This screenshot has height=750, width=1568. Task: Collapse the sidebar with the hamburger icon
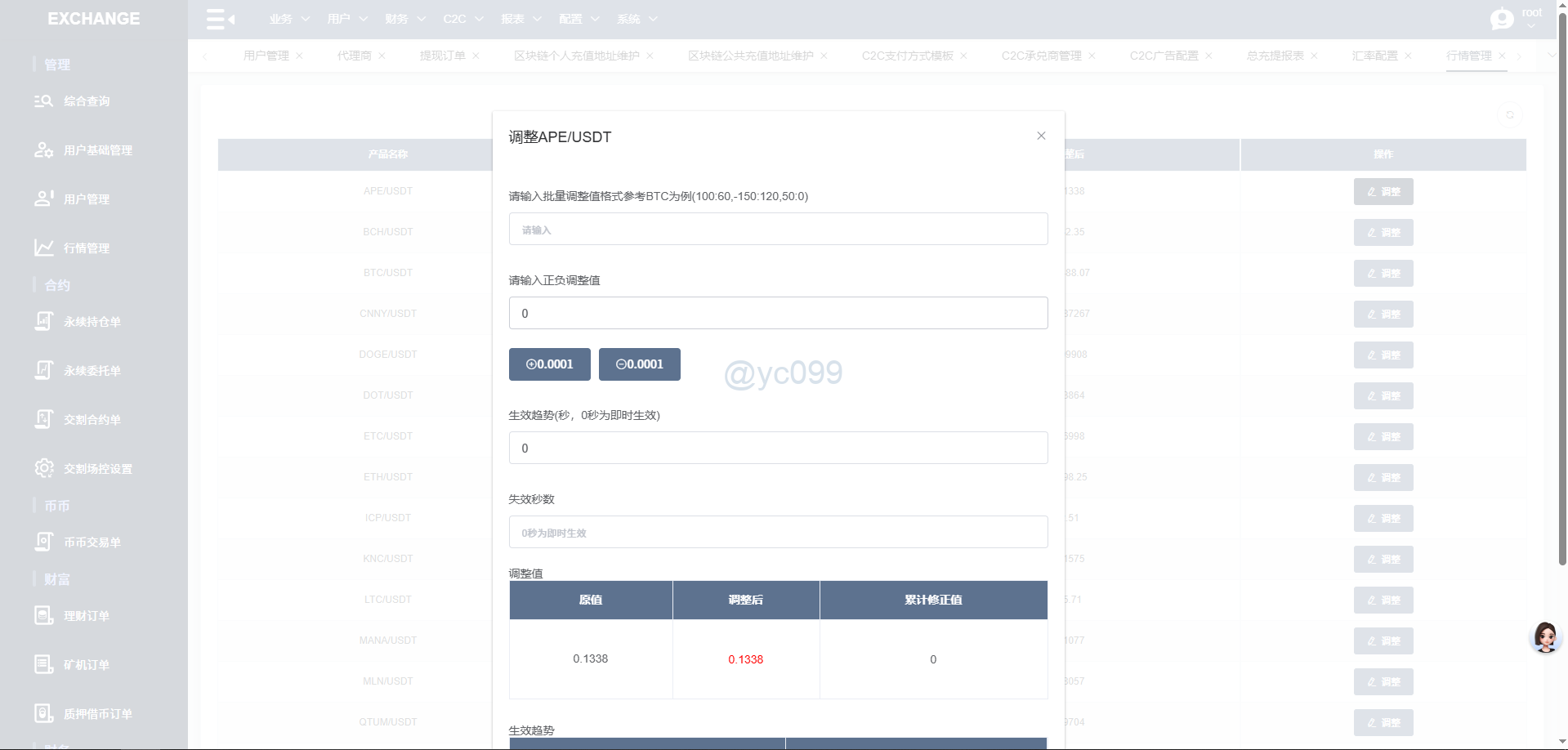click(x=220, y=19)
